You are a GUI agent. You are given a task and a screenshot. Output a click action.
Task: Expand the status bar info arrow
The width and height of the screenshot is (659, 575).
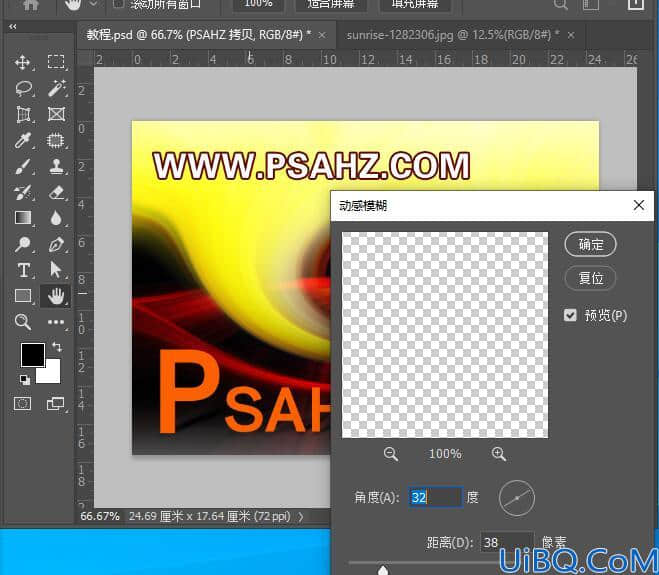pyautogui.click(x=301, y=517)
